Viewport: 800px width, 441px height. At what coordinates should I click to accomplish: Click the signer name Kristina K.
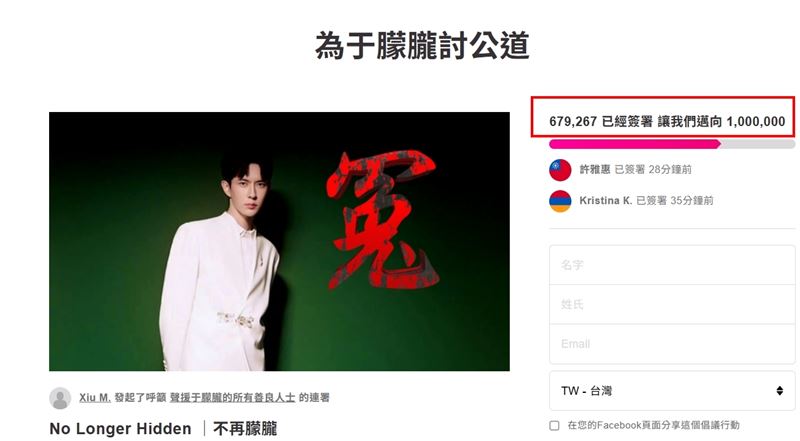(x=606, y=201)
